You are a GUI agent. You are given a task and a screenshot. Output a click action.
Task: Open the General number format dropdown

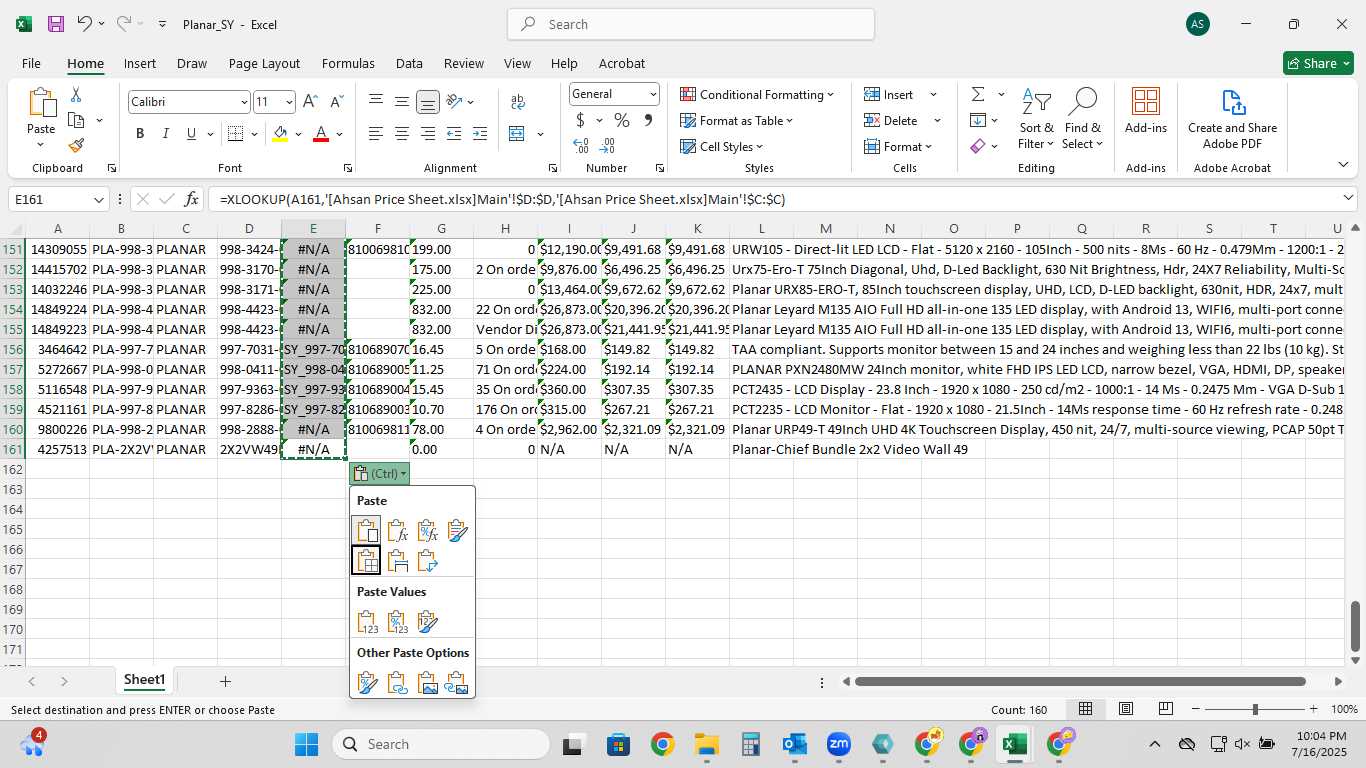[653, 94]
